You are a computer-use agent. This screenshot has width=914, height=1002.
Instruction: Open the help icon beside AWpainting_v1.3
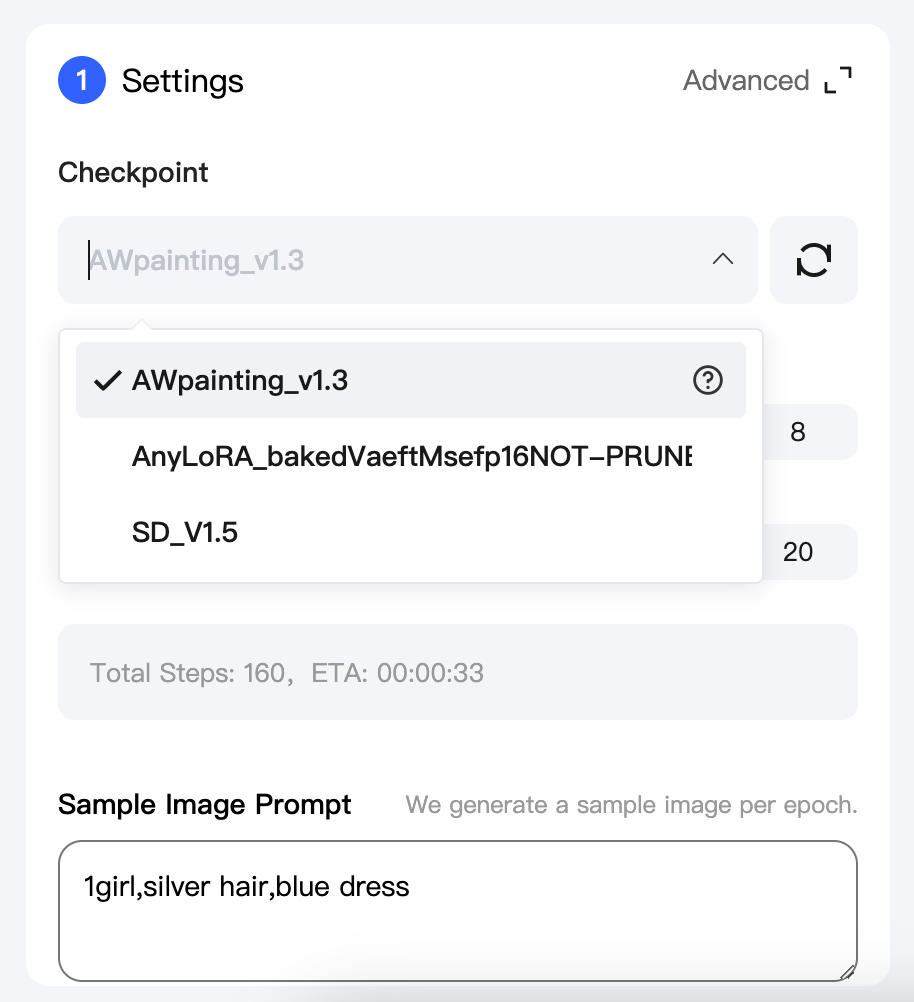point(707,380)
